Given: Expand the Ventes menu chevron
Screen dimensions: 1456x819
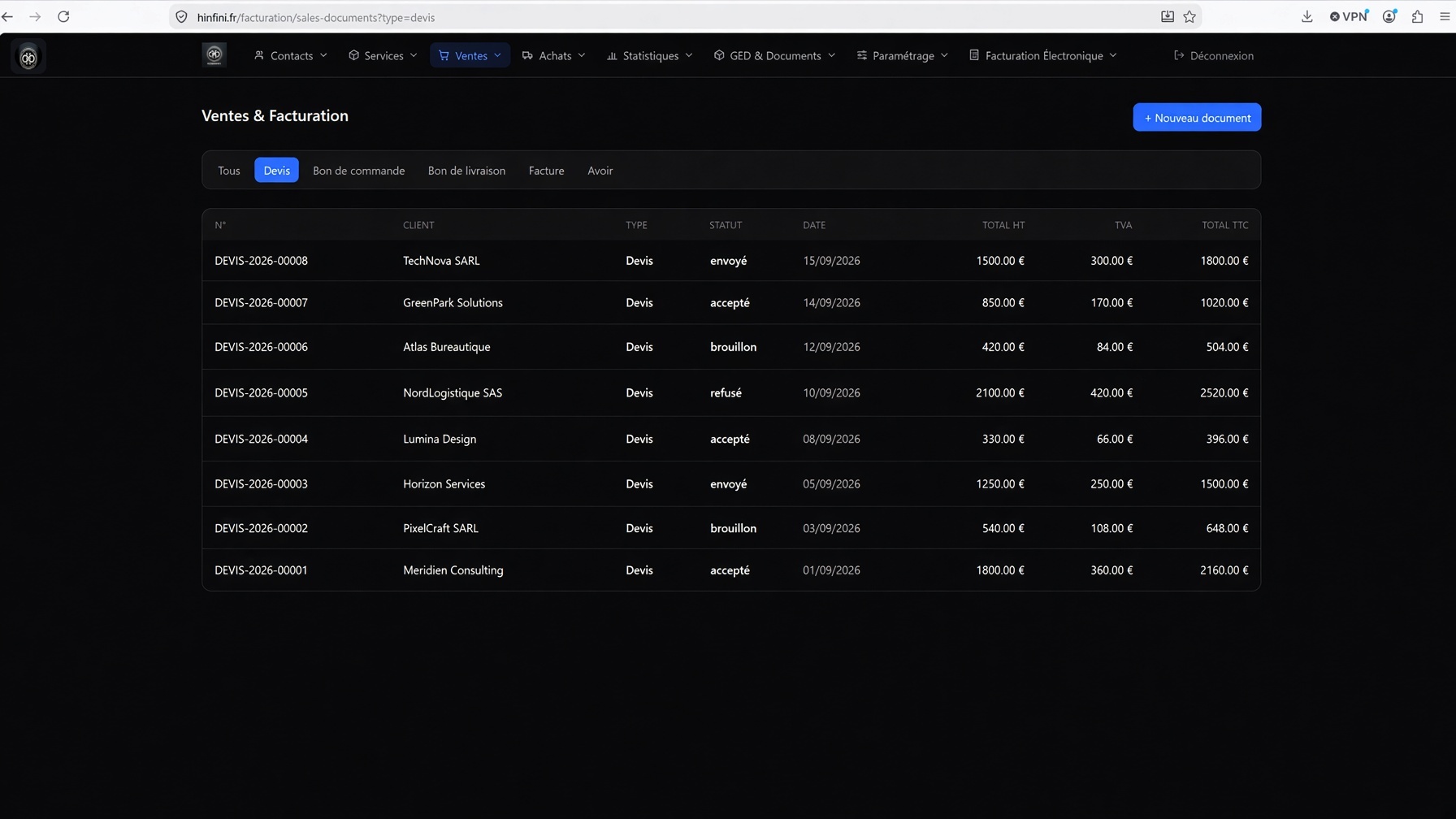Looking at the screenshot, I should tap(497, 55).
